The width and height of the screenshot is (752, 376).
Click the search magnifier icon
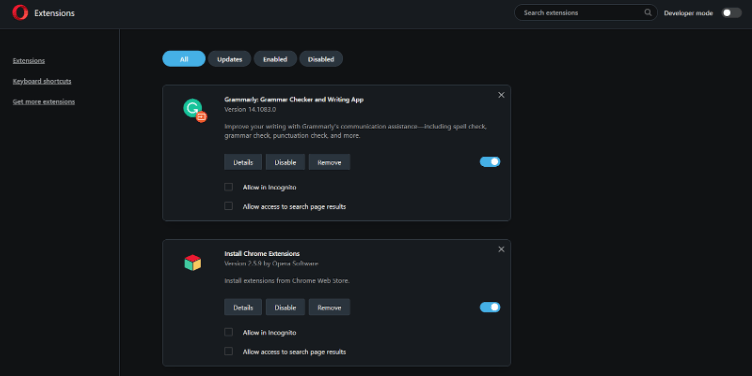click(x=648, y=12)
